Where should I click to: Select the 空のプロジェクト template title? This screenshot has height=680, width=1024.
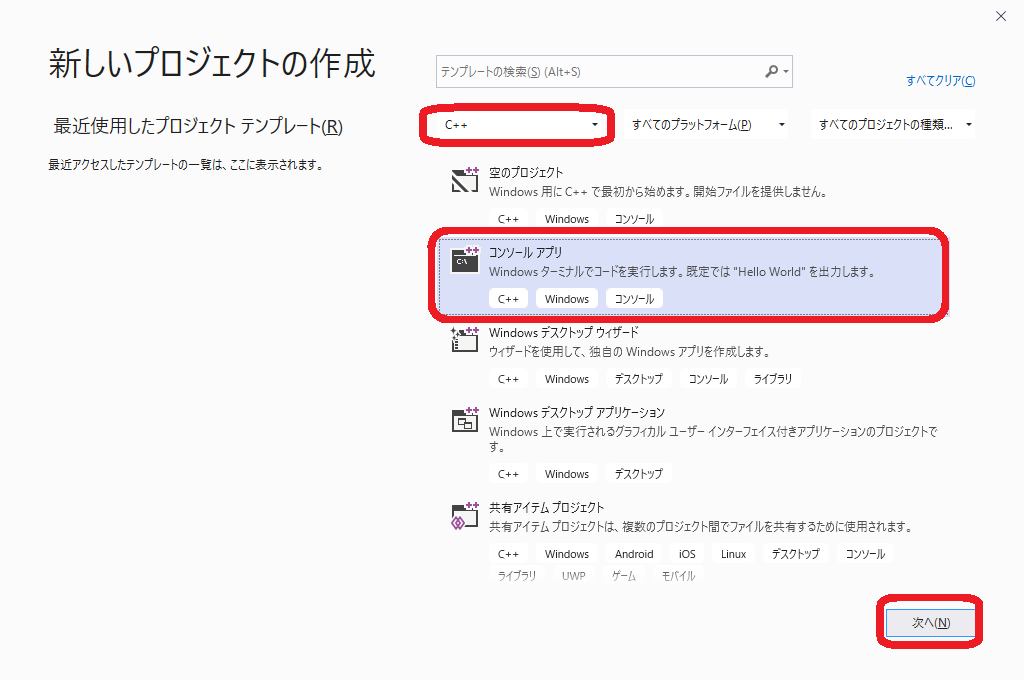[x=526, y=173]
